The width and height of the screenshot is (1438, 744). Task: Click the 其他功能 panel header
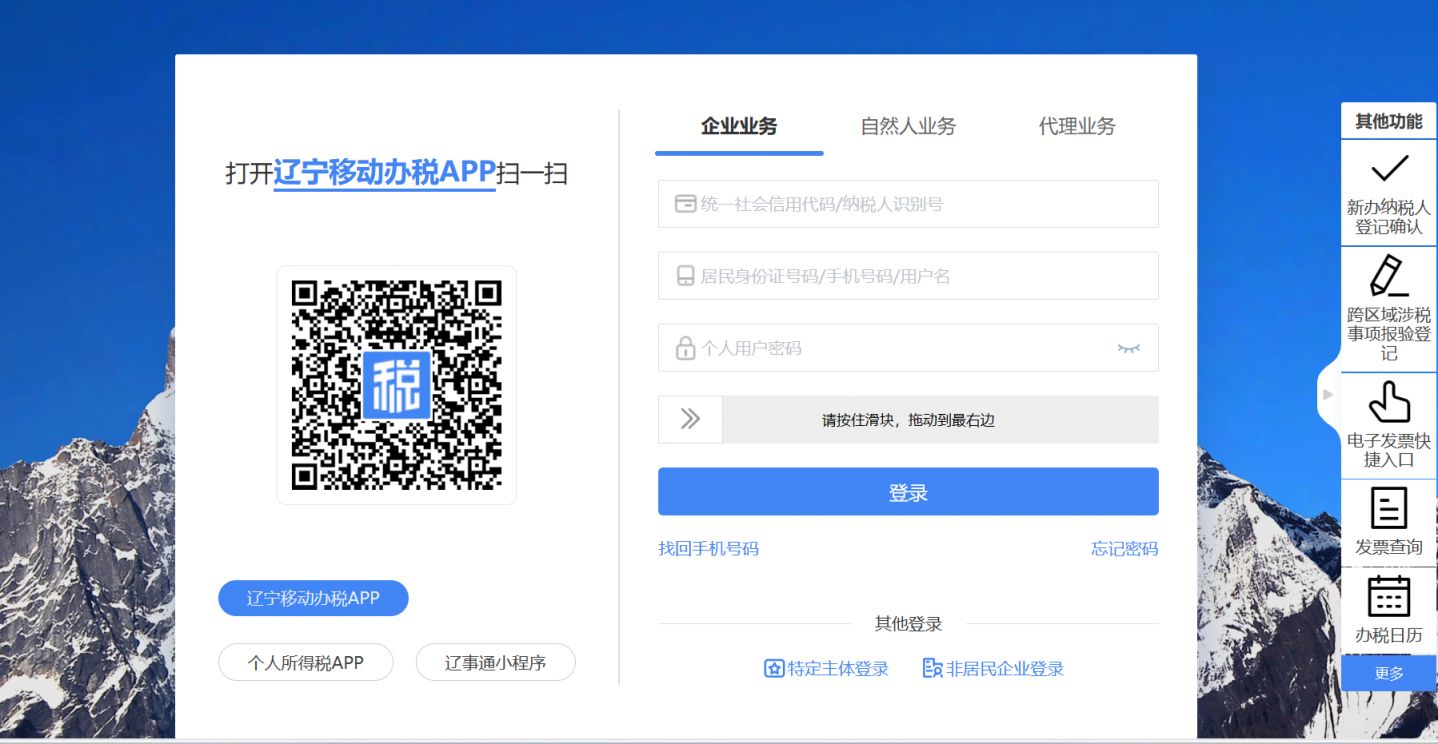(1389, 121)
